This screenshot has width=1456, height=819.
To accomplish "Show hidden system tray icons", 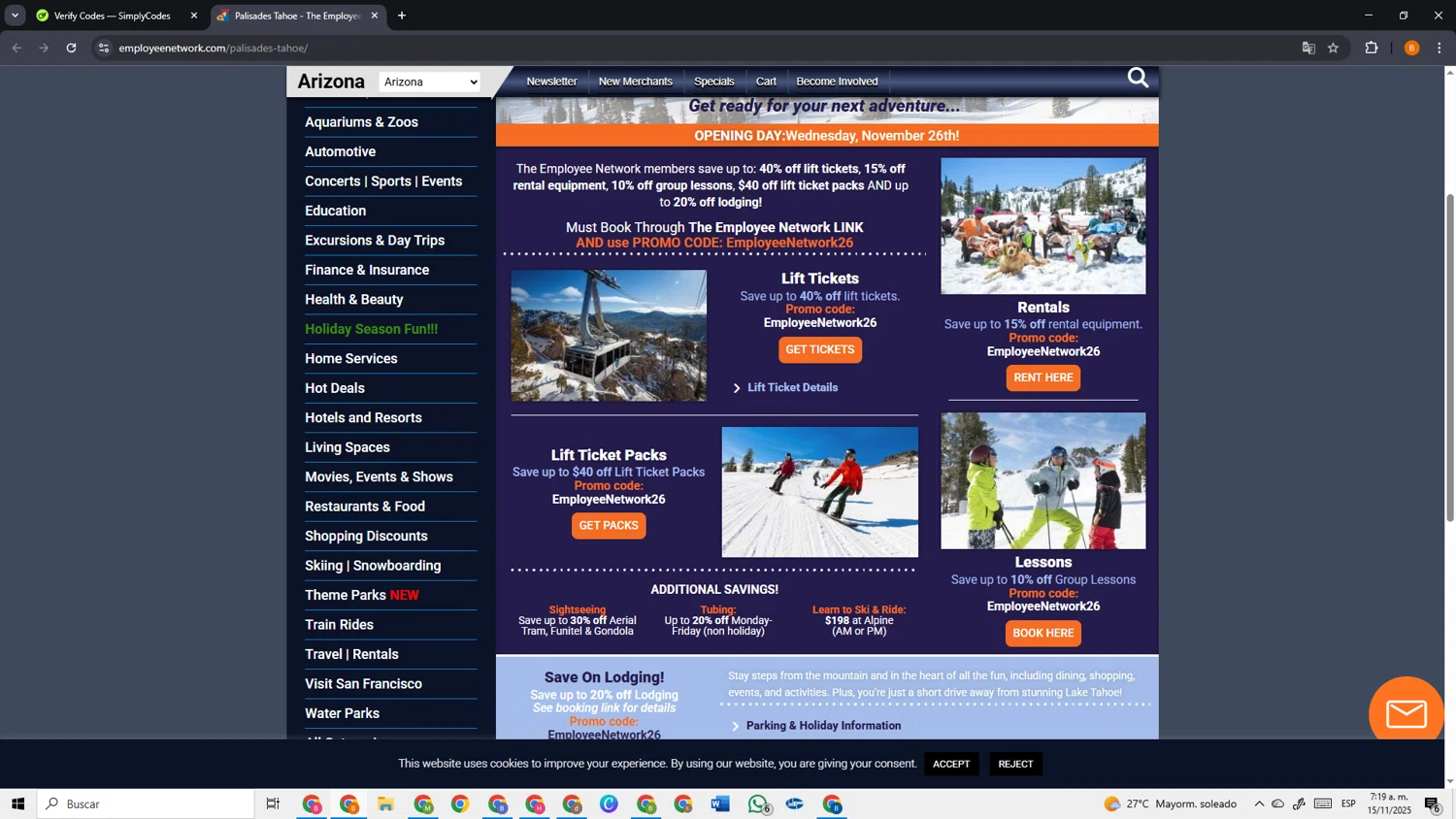I will coord(1259,803).
